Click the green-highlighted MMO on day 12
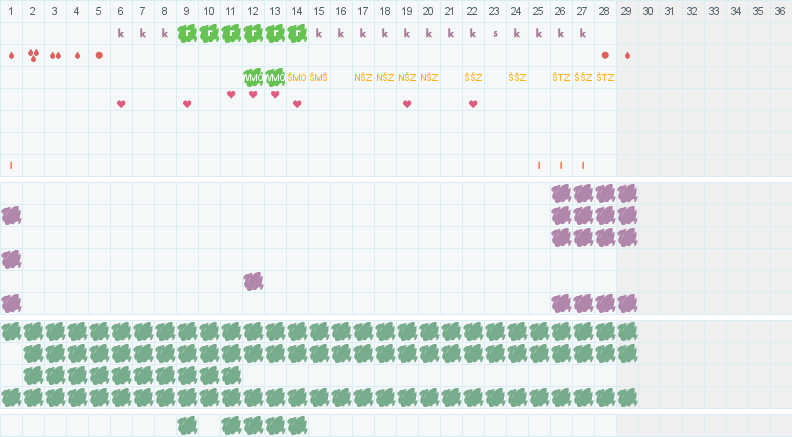Viewport: 792px width, 437px height. point(253,77)
